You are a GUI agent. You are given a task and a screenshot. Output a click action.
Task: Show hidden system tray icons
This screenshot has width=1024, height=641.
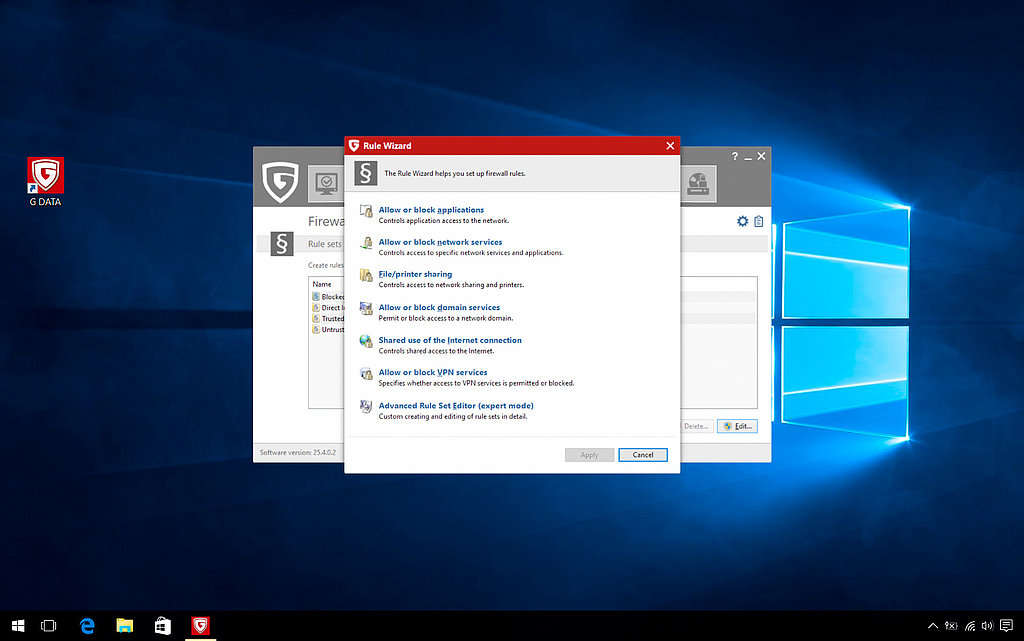[x=933, y=626]
